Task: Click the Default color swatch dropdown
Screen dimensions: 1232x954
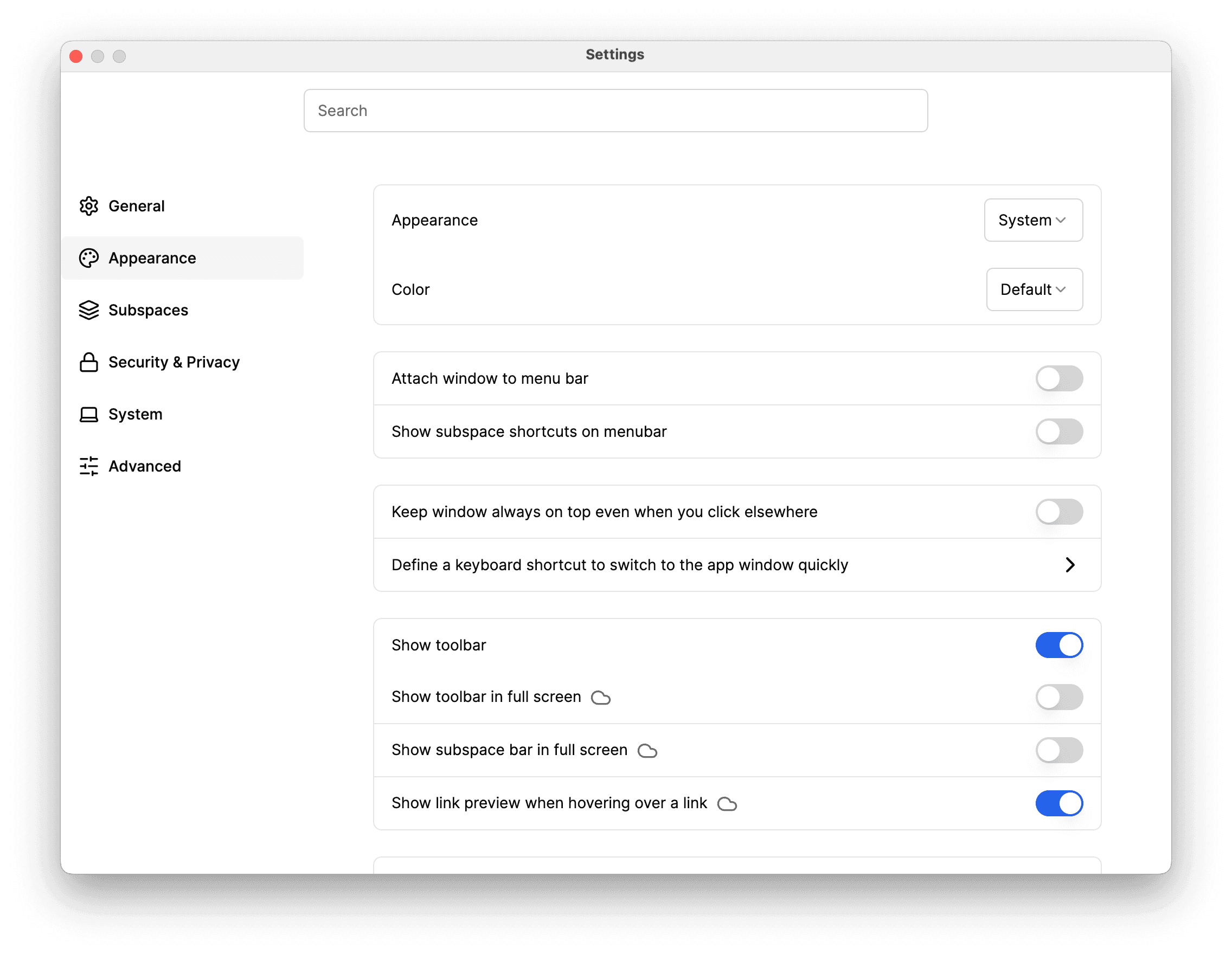Action: pos(1033,289)
